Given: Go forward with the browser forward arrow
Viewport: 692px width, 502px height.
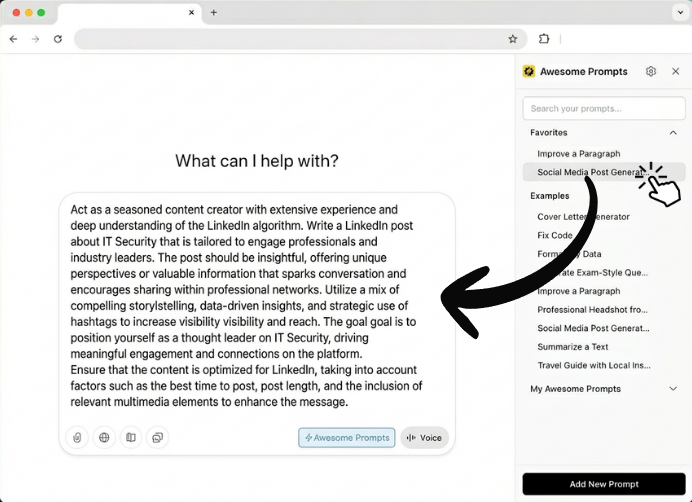Looking at the screenshot, I should [35, 39].
